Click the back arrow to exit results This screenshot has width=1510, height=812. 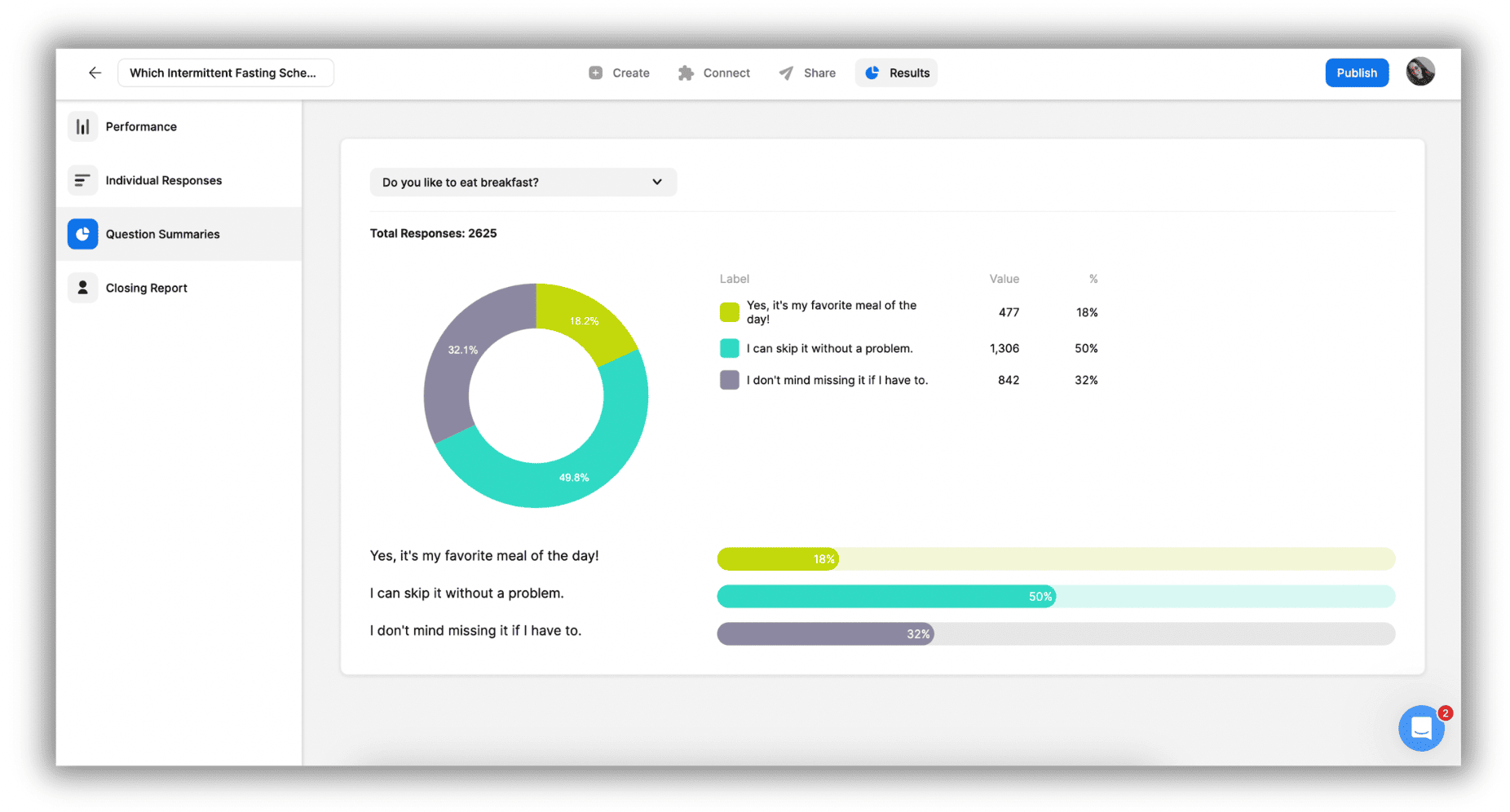(95, 73)
